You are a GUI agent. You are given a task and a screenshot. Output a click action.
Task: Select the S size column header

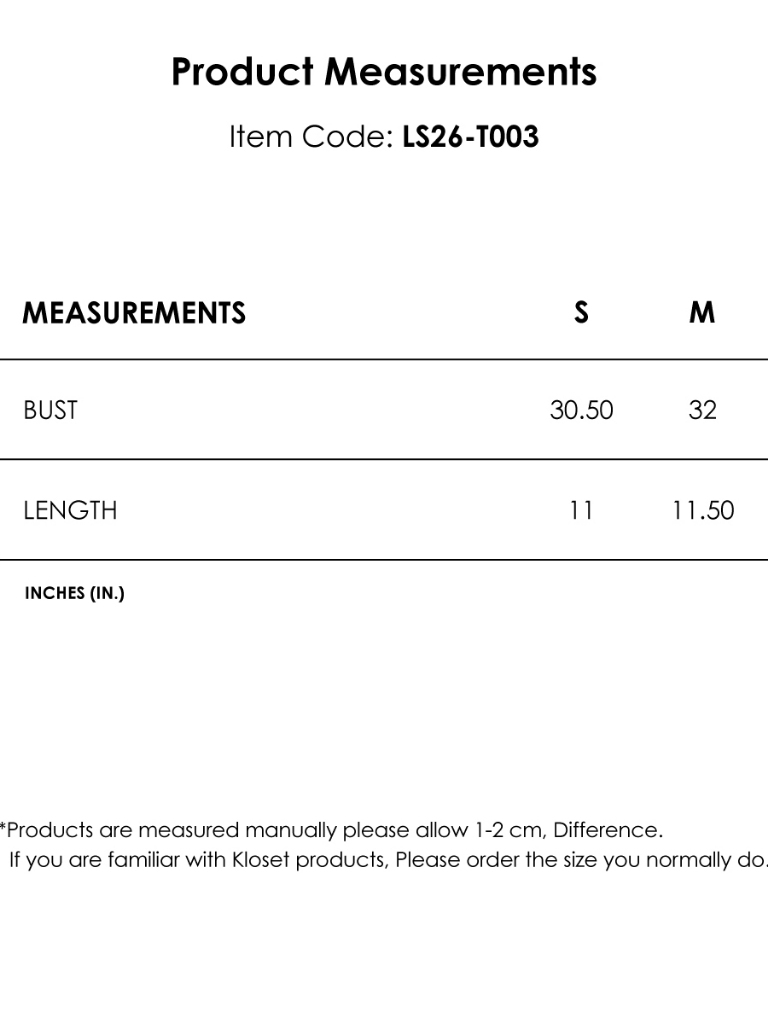pos(581,313)
